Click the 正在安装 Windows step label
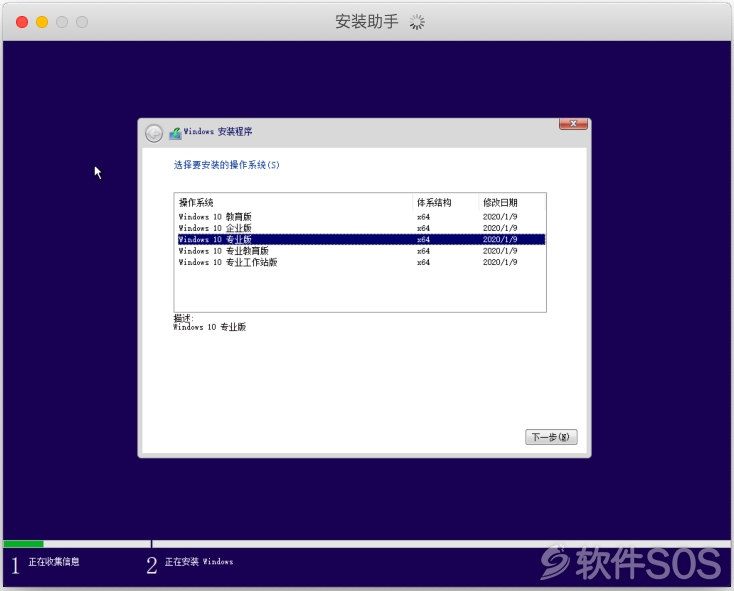The width and height of the screenshot is (734, 591). pos(199,562)
